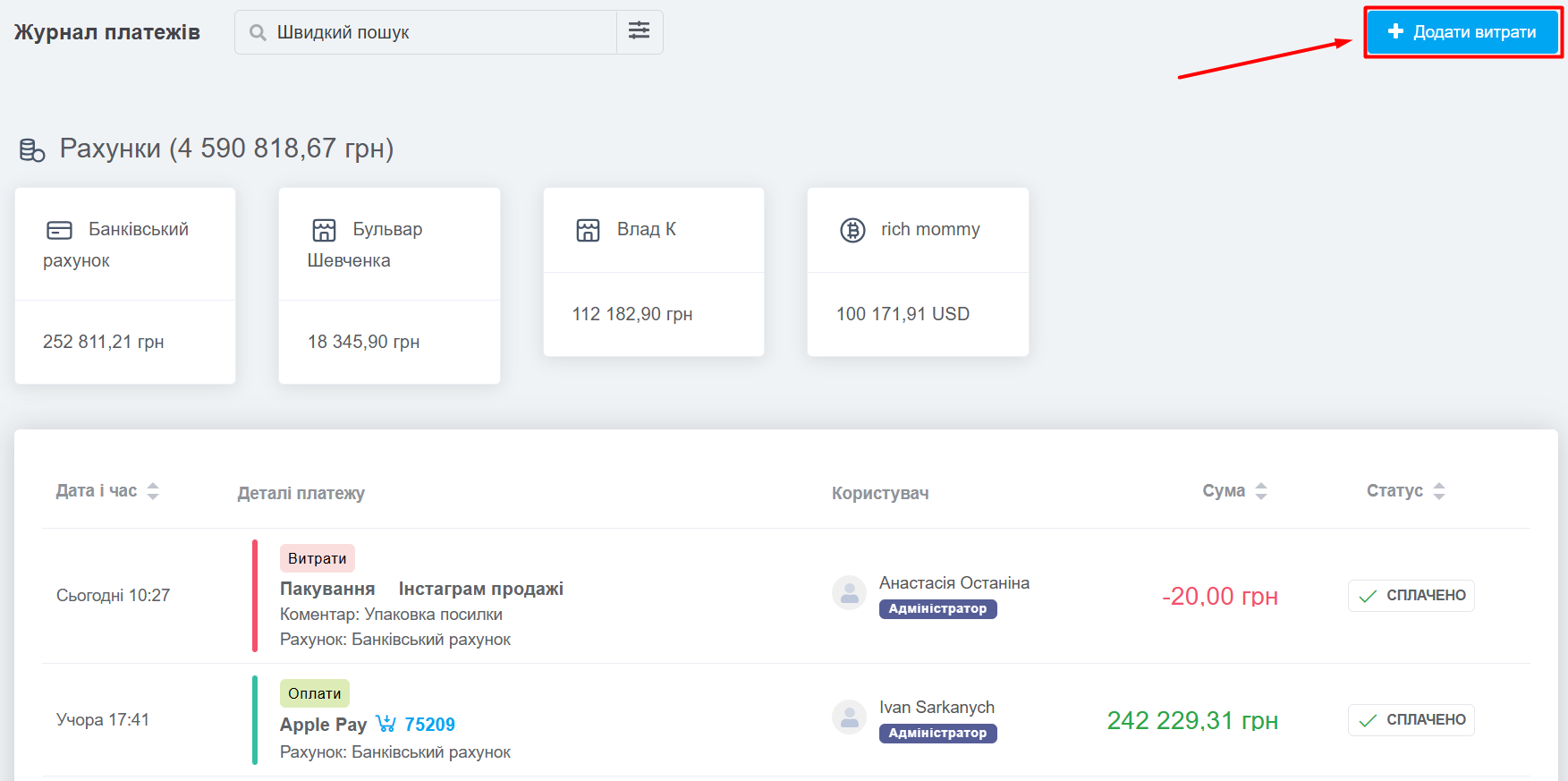Screen dimensions: 1568x781
Task: Click the coins icon beside Рахунки heading
Action: [32, 150]
